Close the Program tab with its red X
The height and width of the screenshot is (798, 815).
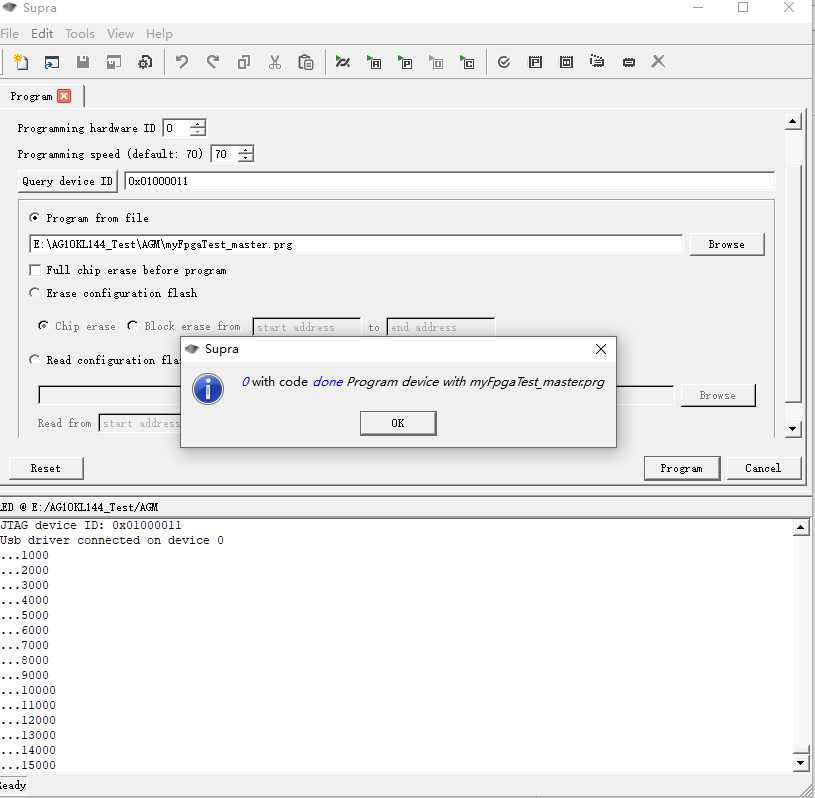coord(64,96)
